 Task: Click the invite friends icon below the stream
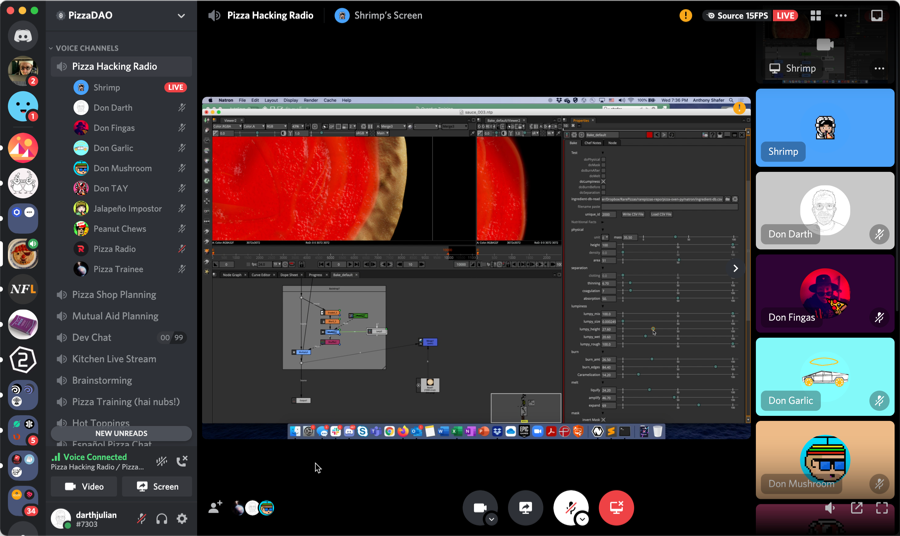pos(215,508)
